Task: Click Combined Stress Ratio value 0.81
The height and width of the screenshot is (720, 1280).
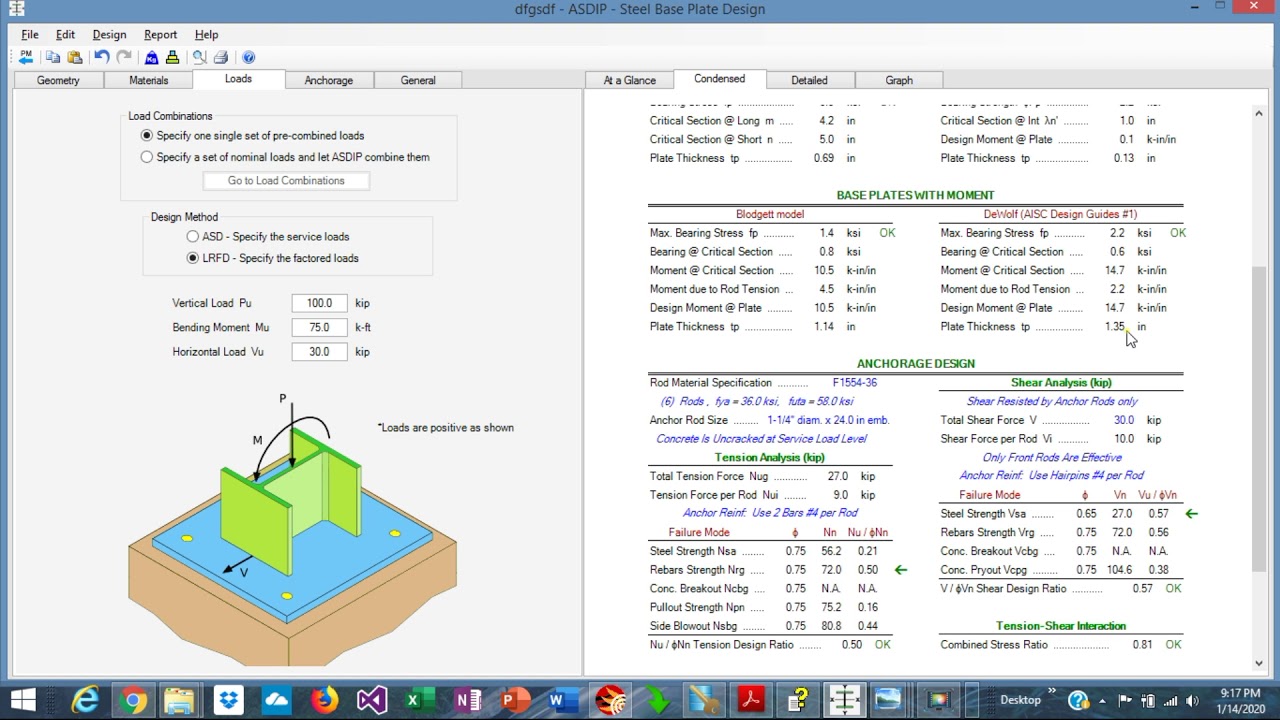Action: [x=1142, y=645]
